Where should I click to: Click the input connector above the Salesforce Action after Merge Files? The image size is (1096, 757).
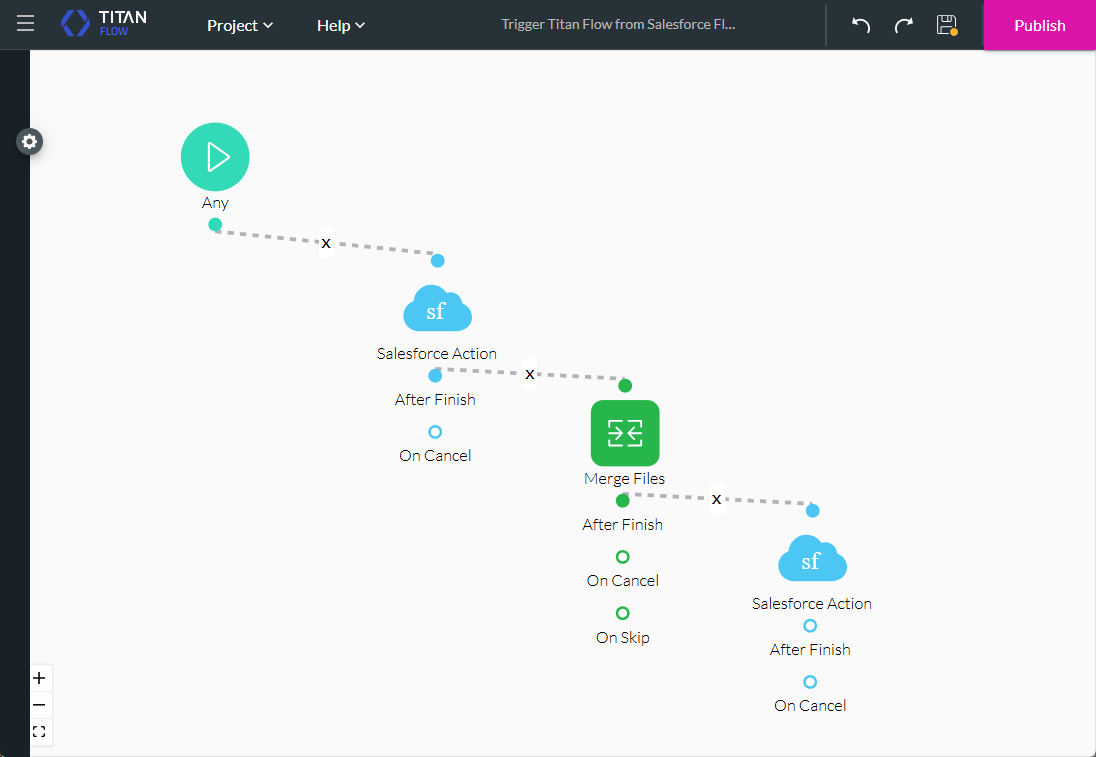[812, 511]
